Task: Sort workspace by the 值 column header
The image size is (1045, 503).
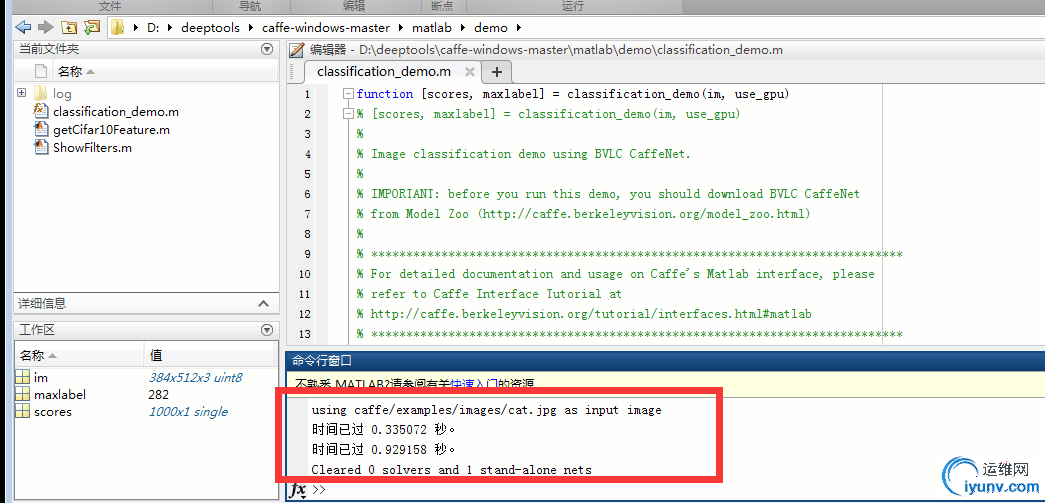Action: pos(156,356)
